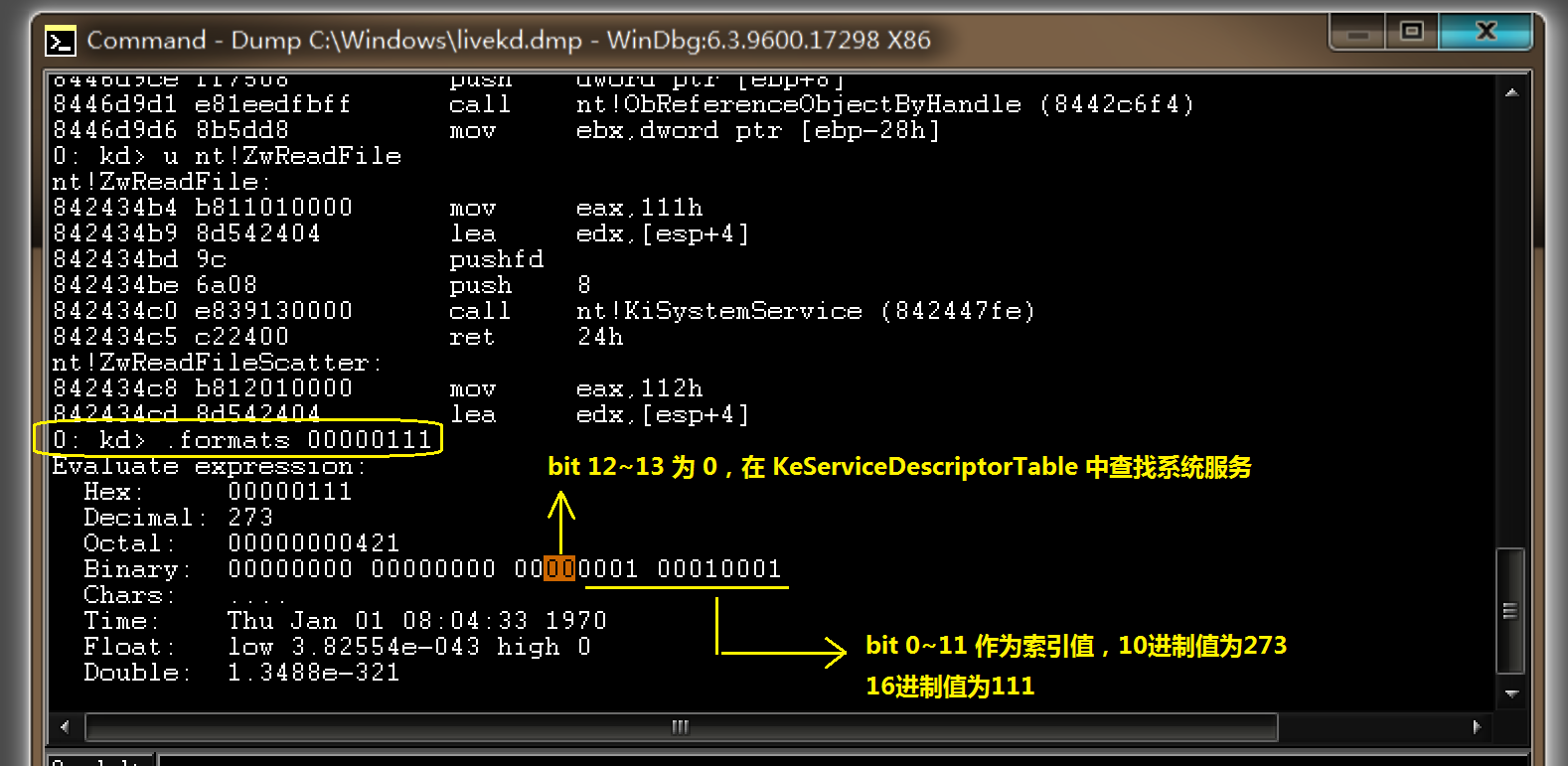Click the Octal value '00000000421'
1568x766 pixels.
click(314, 543)
